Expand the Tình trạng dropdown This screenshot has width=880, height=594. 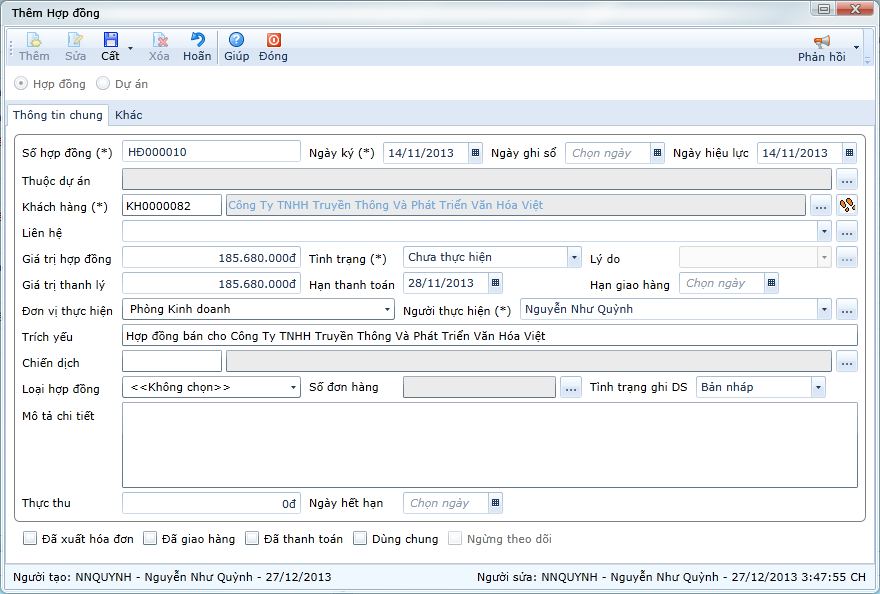pos(573,257)
